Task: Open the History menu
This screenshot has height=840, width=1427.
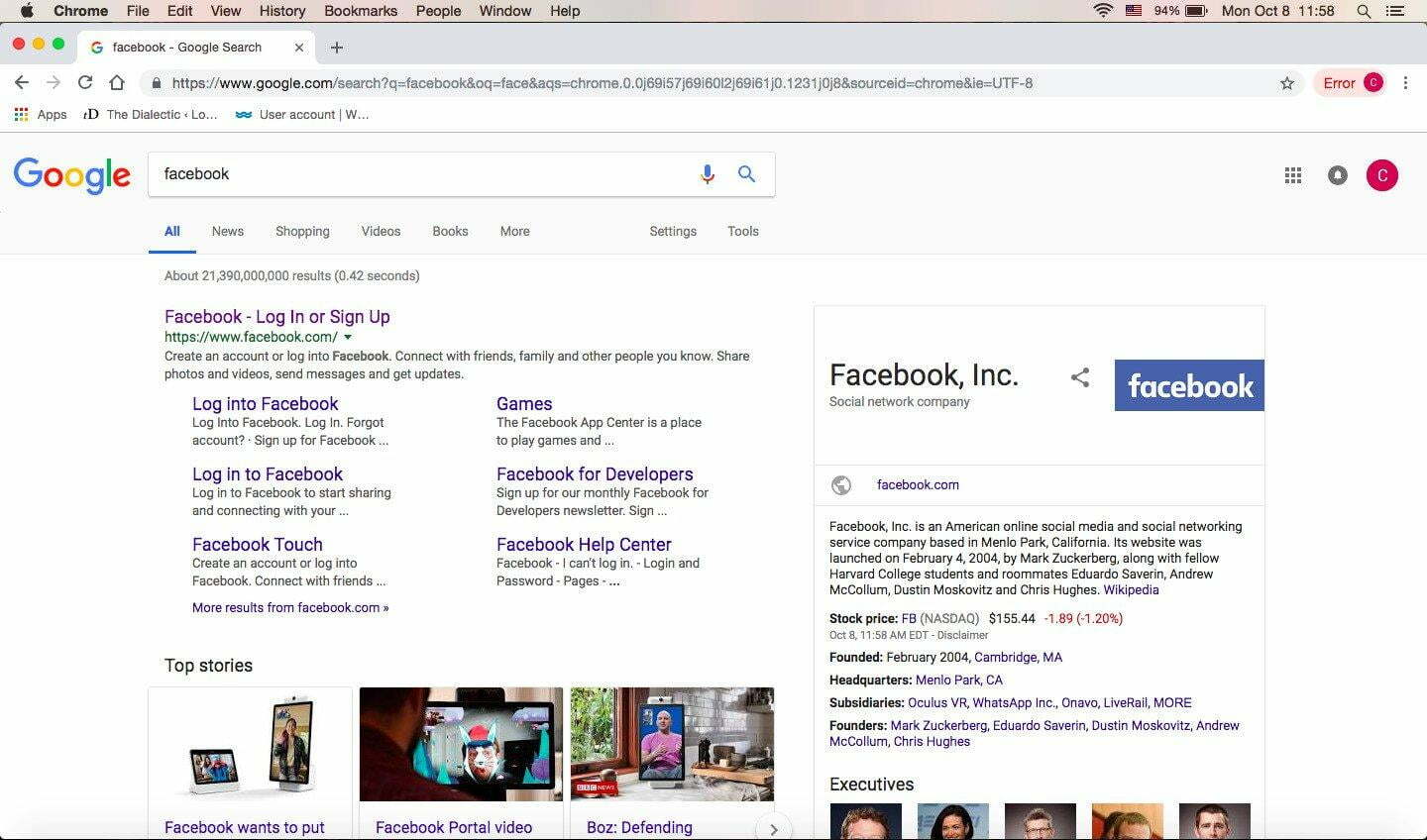Action: coord(282,11)
